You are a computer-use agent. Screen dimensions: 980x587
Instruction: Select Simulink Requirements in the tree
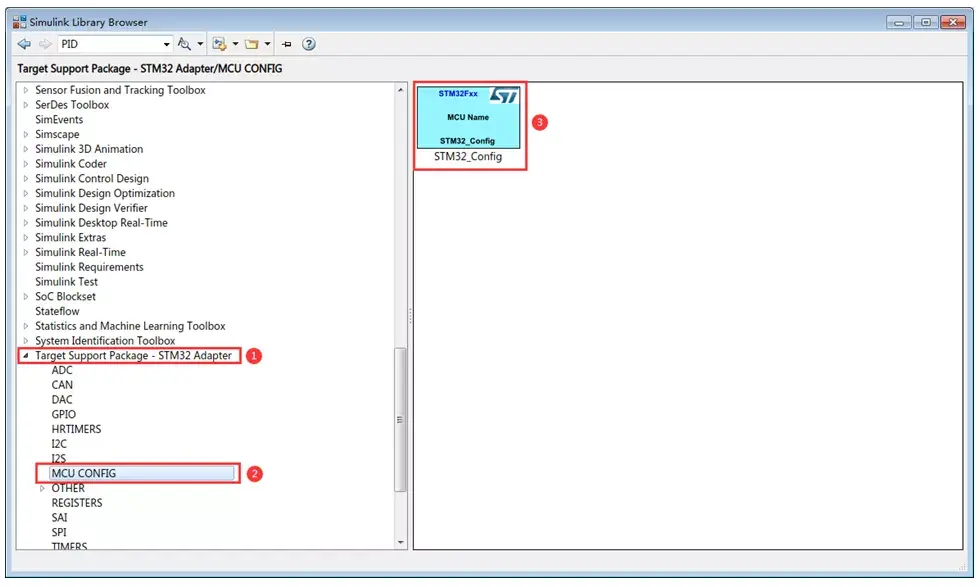coord(89,267)
